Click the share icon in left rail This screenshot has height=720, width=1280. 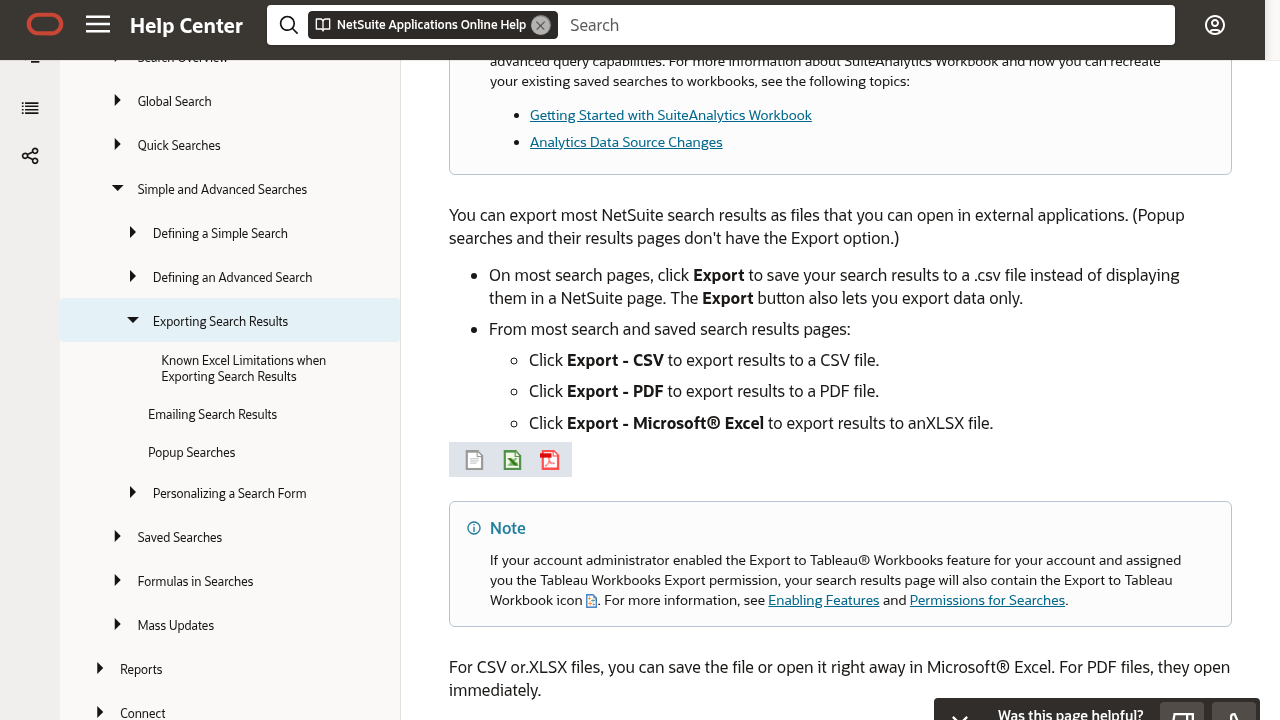(x=30, y=156)
